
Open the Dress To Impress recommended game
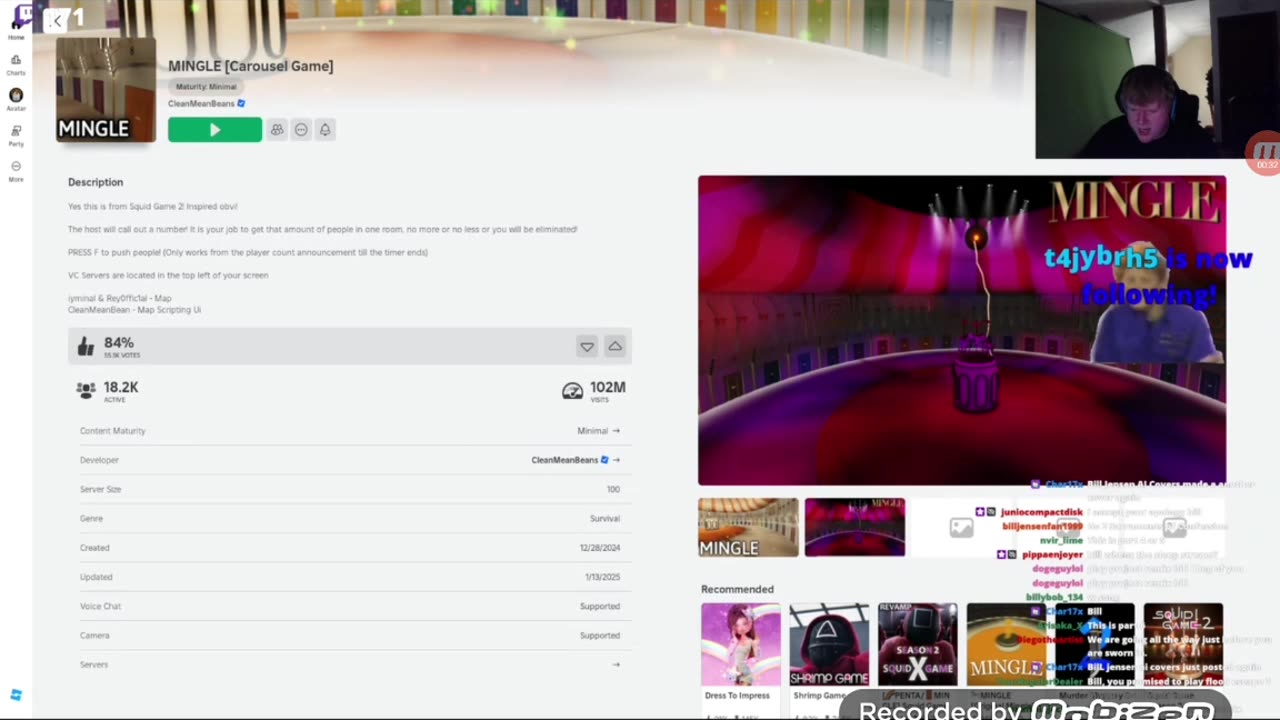(x=740, y=652)
